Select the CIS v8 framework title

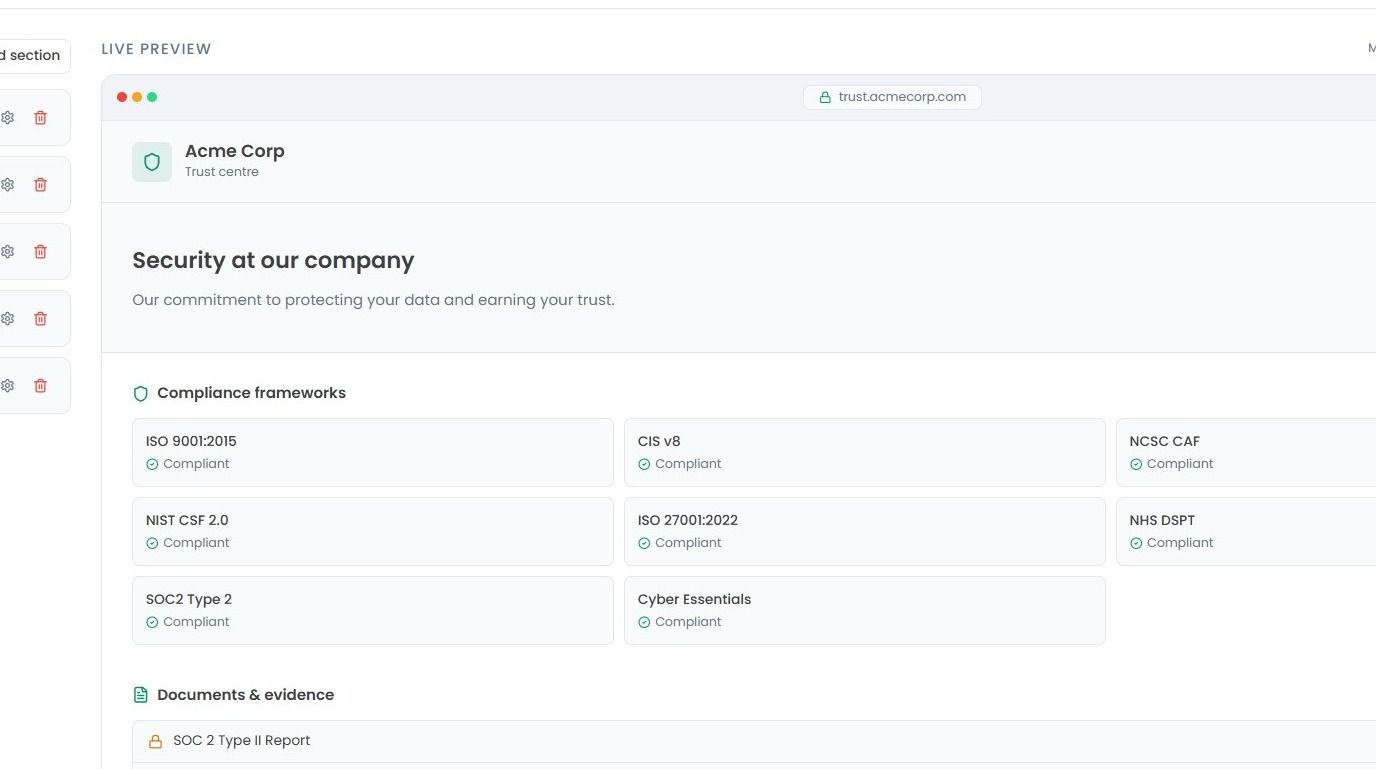(659, 441)
